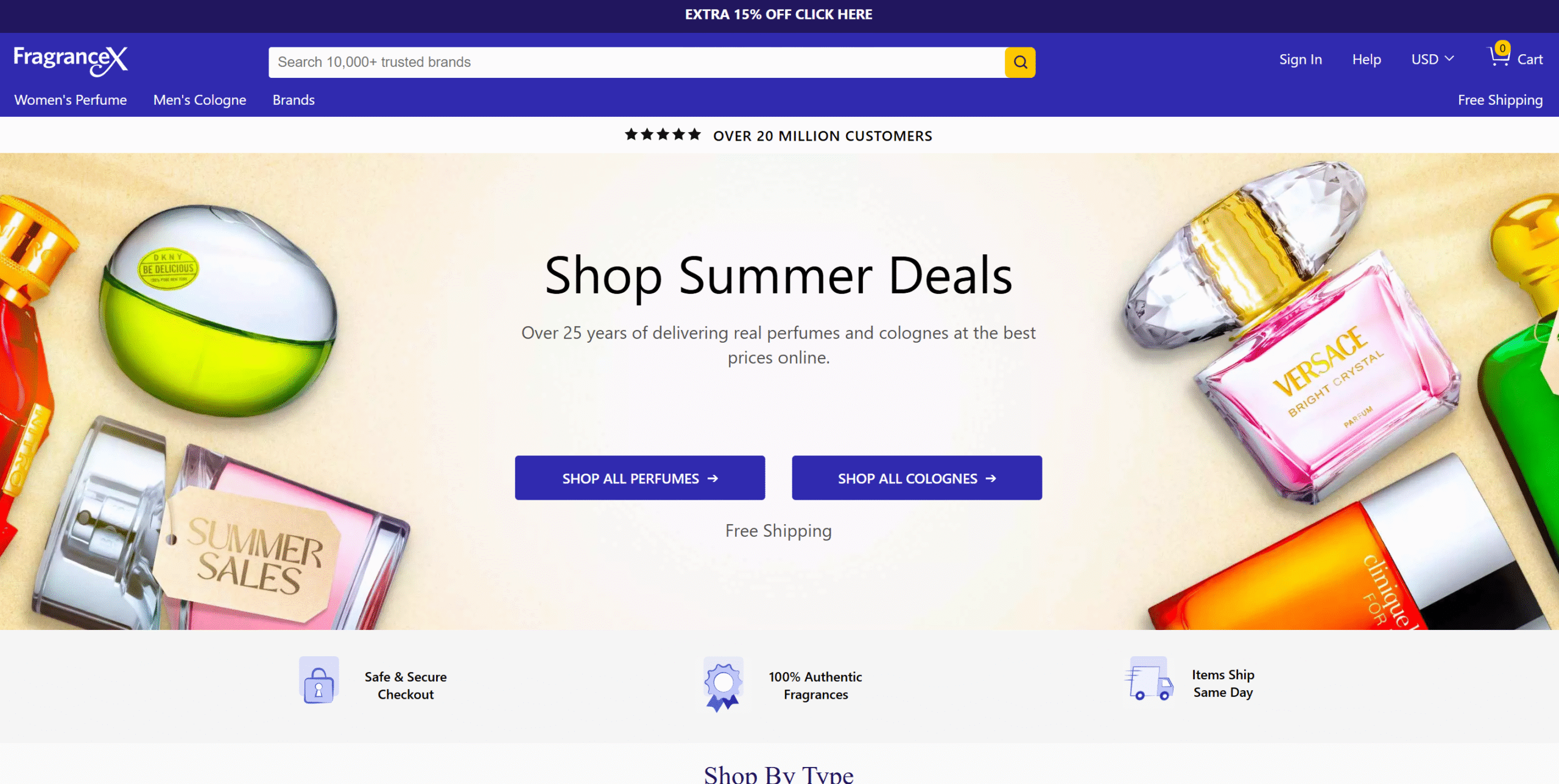Image resolution: width=1559 pixels, height=784 pixels.
Task: Open the Help link
Action: coord(1367,59)
